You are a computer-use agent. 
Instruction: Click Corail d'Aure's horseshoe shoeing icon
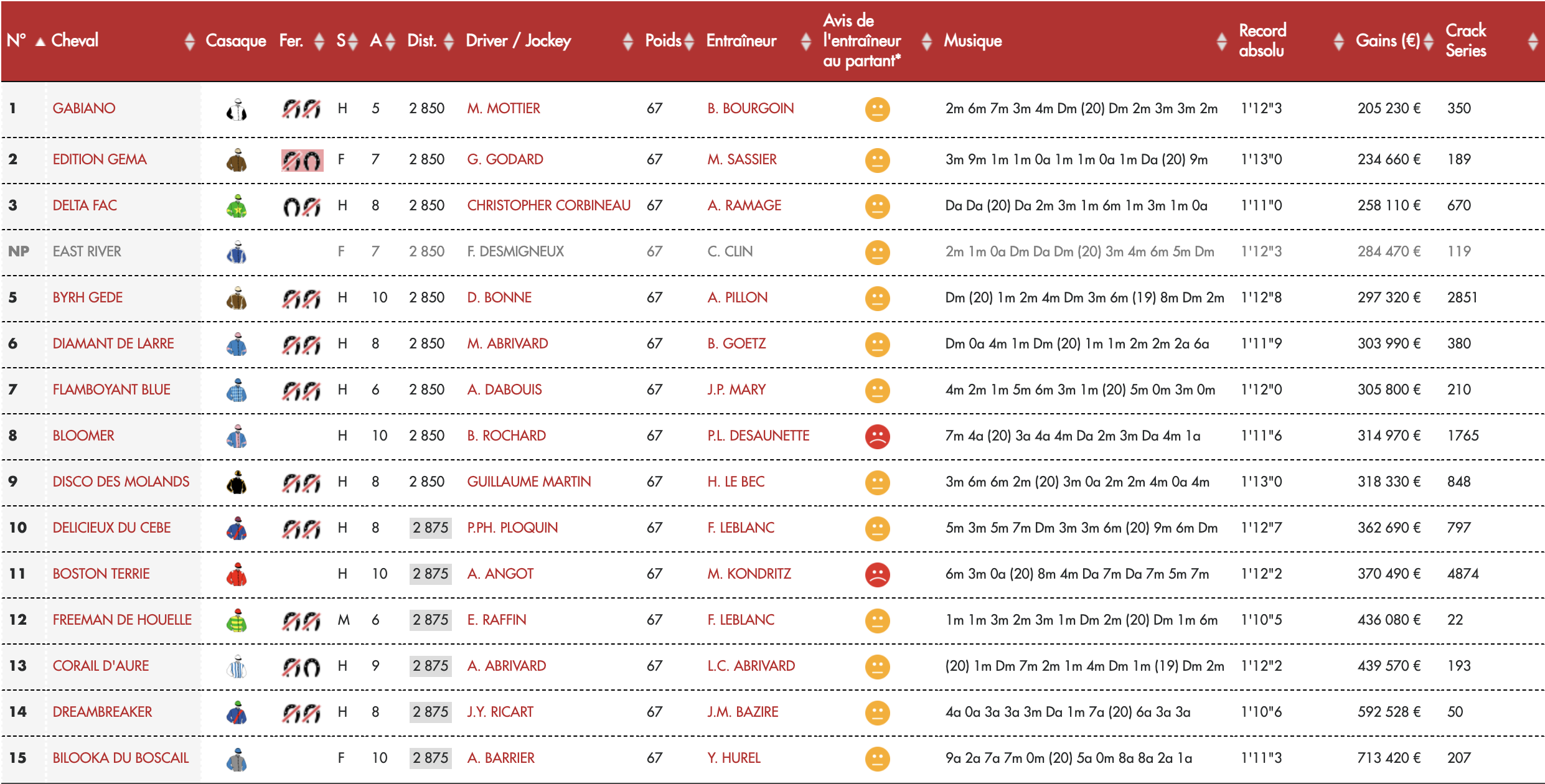coord(302,666)
